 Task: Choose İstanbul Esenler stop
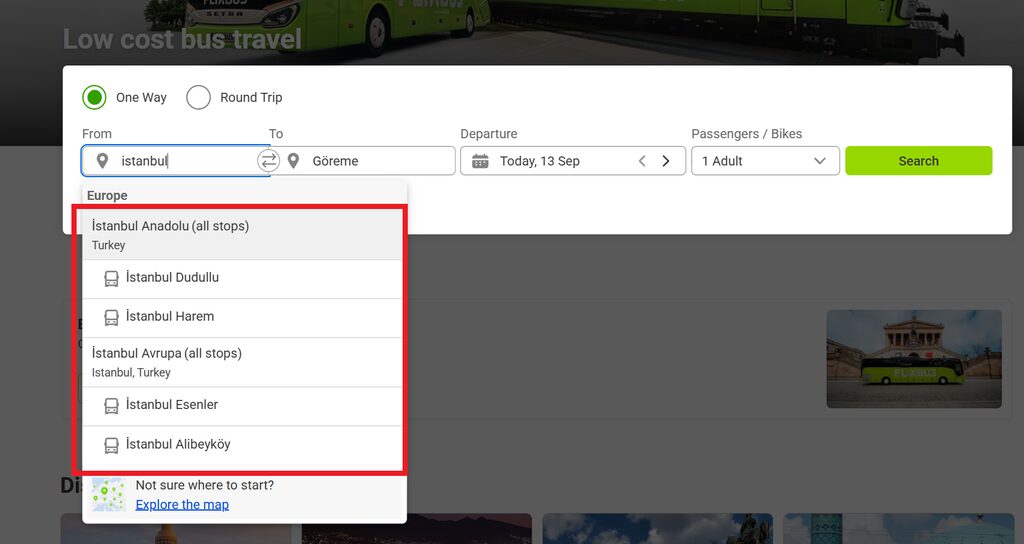(242, 406)
